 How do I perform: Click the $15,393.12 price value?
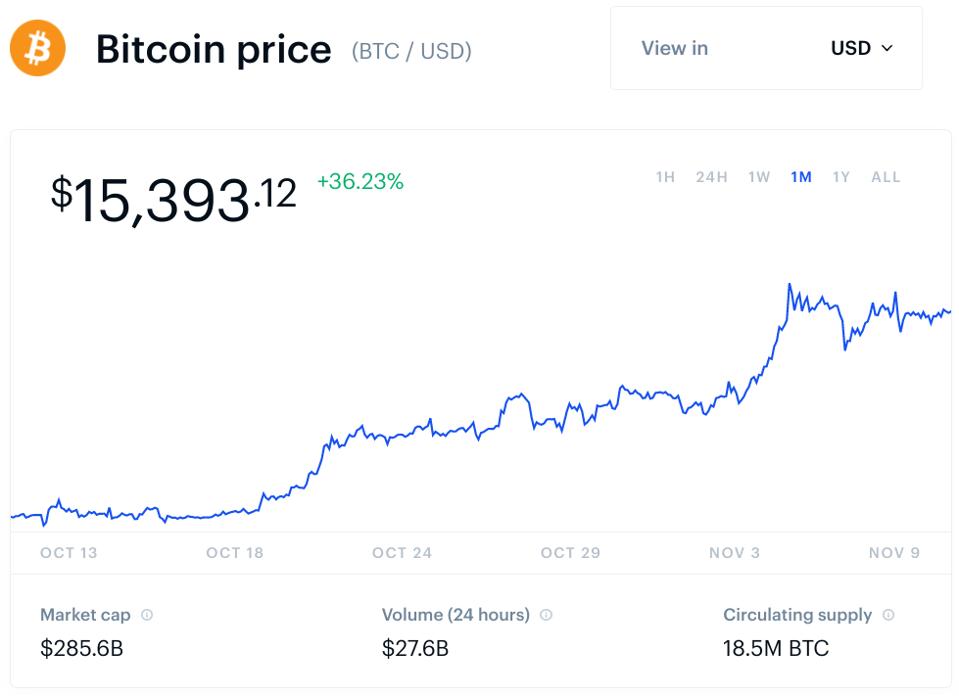[174, 196]
